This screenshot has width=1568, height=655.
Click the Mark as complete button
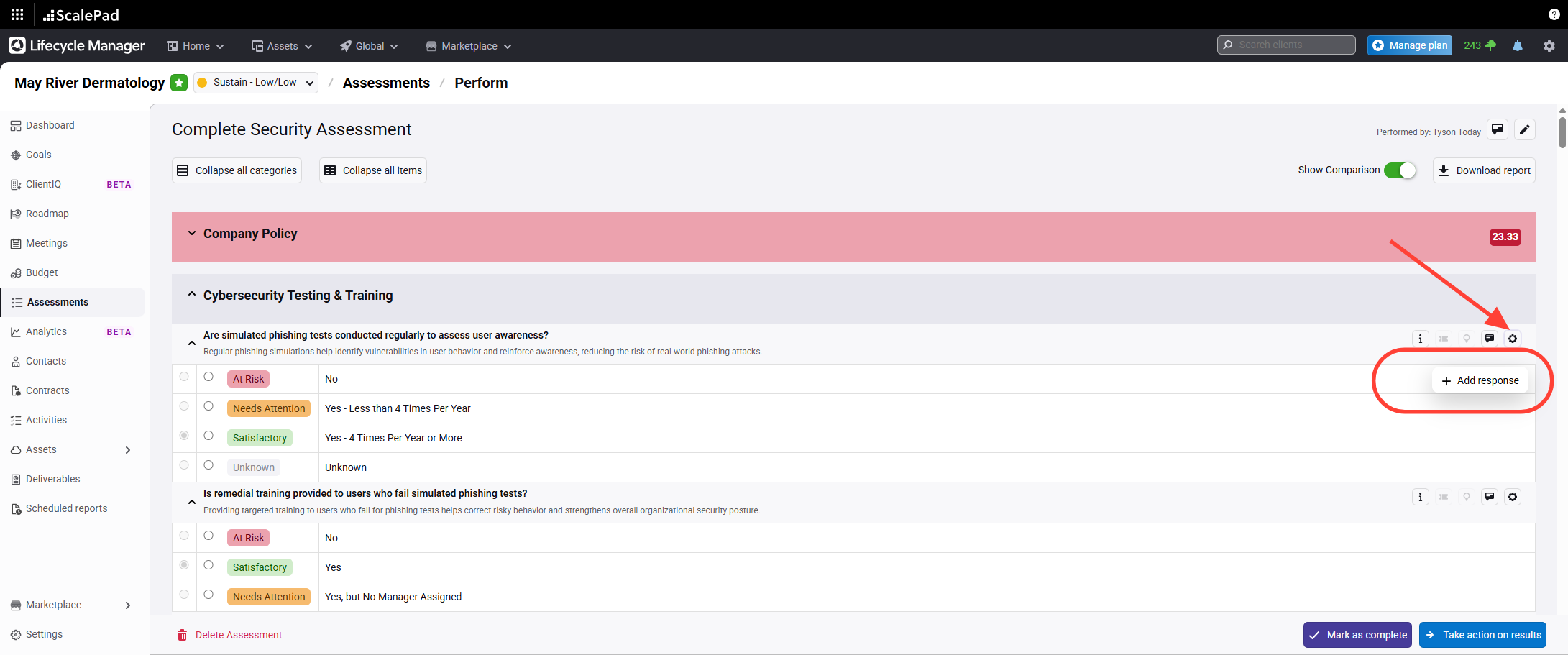(x=1357, y=635)
